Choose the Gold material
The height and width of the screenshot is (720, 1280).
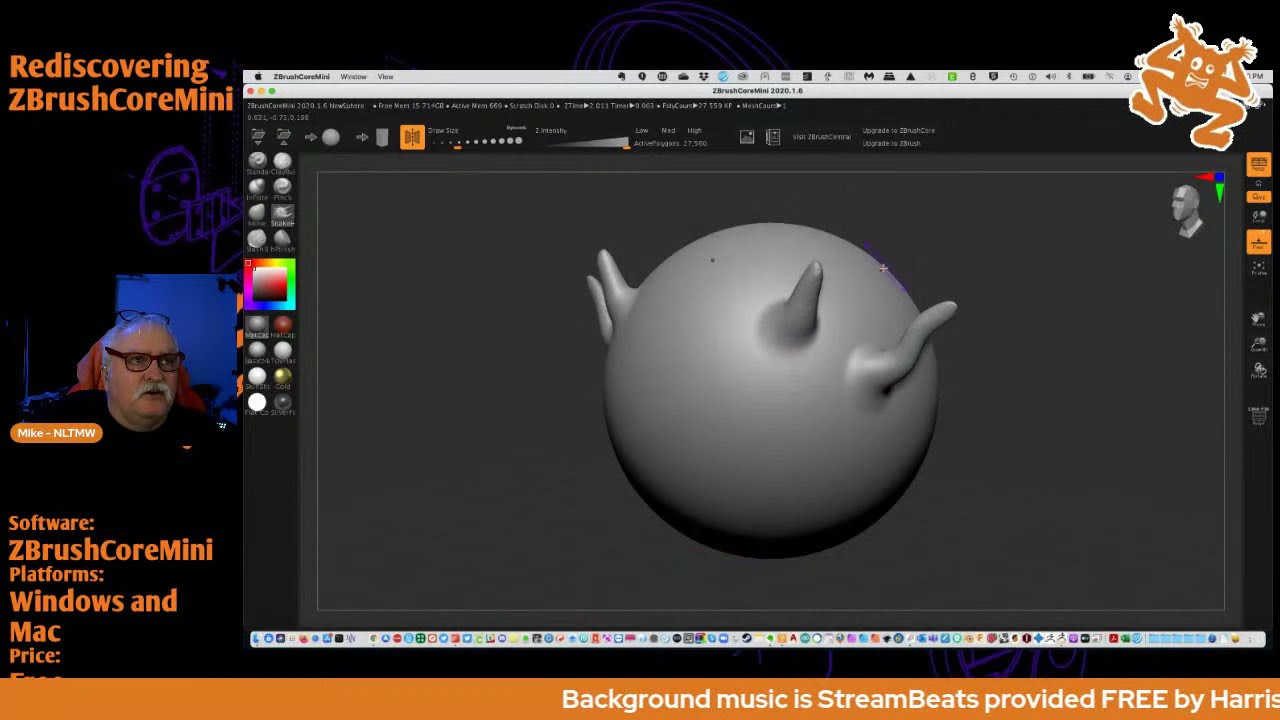tap(282, 377)
